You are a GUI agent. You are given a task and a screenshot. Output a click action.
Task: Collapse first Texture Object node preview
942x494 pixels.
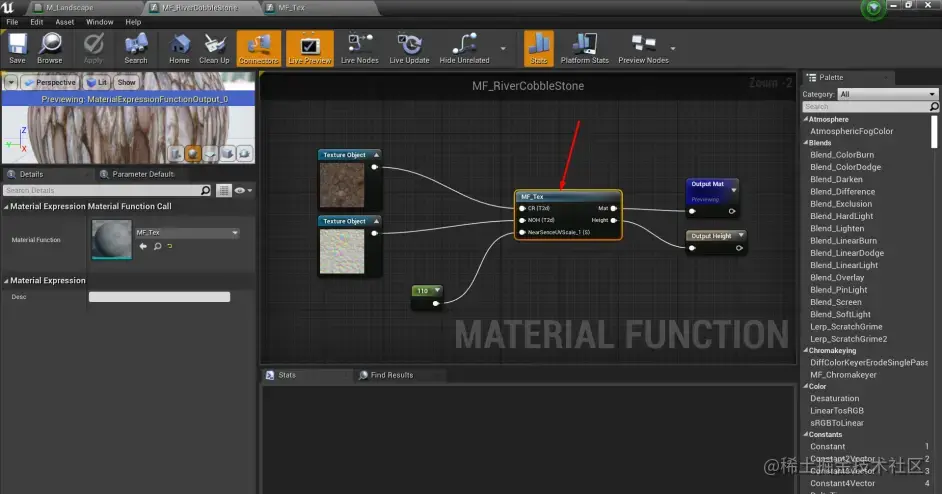[376, 155]
